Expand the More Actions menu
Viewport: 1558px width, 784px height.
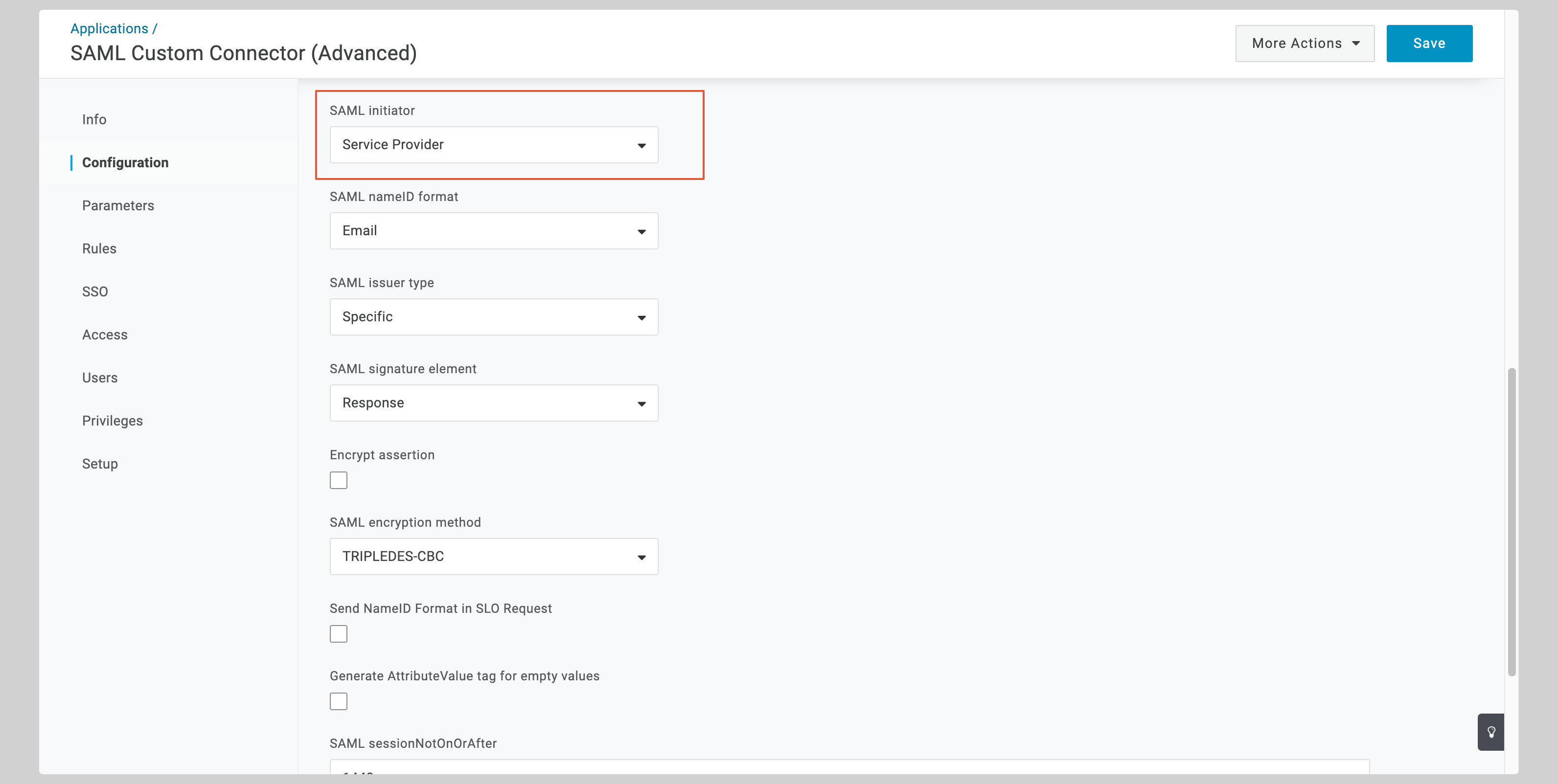pyautogui.click(x=1304, y=43)
